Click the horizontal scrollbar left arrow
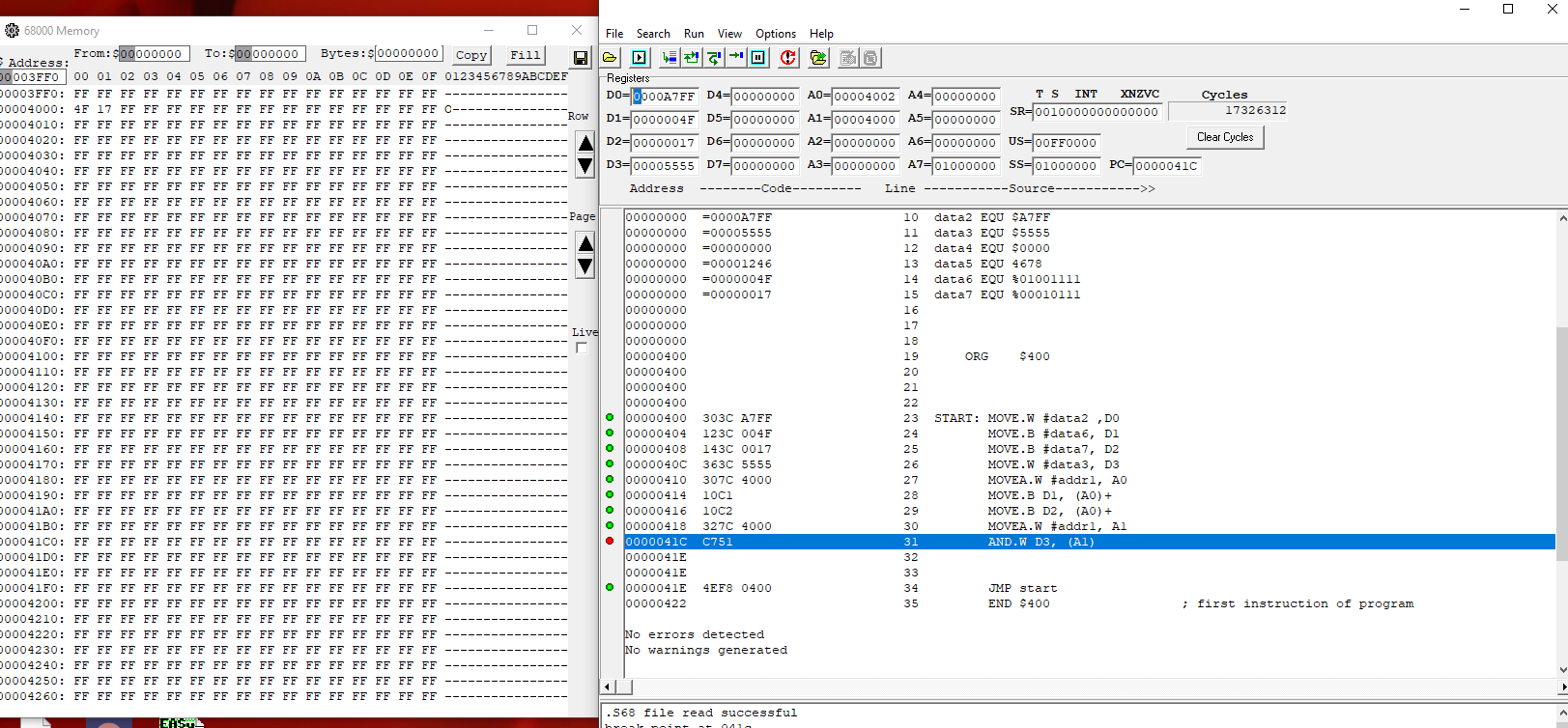1568x728 pixels. 607,686
